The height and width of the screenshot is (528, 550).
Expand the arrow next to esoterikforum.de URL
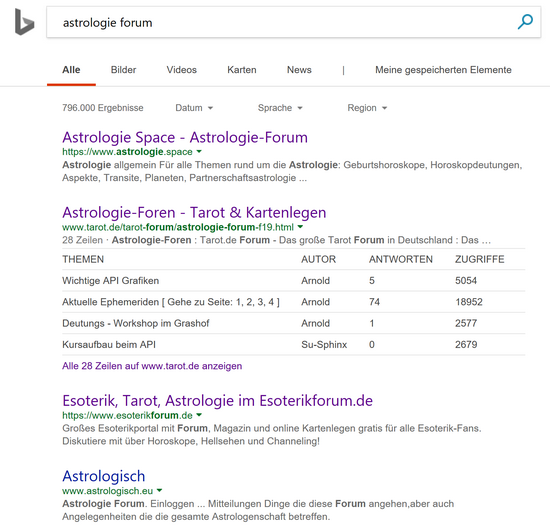(x=199, y=415)
